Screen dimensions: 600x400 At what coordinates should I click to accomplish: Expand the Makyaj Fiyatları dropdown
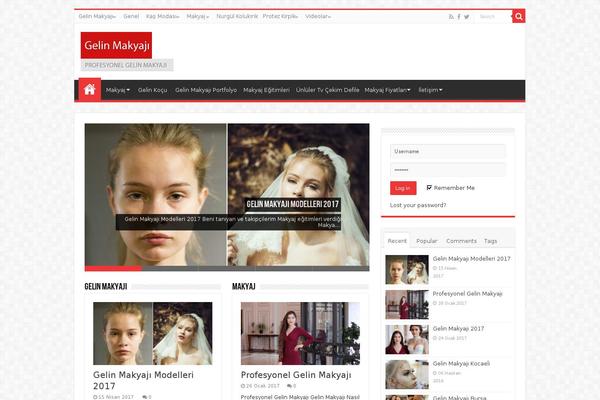pyautogui.click(x=387, y=90)
